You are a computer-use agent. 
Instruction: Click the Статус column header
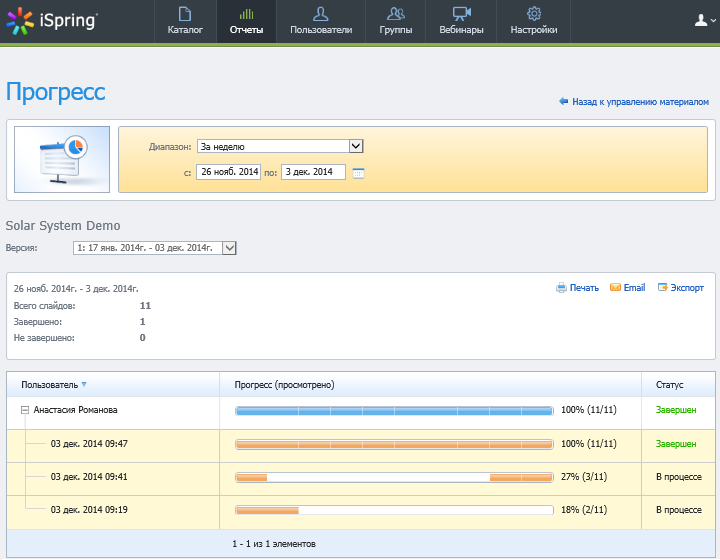coord(669,385)
